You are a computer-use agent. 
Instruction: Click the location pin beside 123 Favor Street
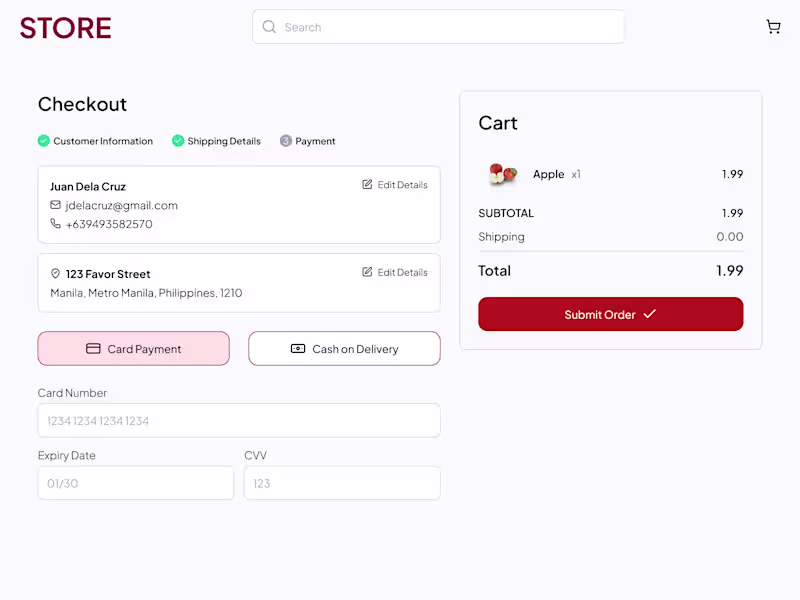click(x=54, y=273)
